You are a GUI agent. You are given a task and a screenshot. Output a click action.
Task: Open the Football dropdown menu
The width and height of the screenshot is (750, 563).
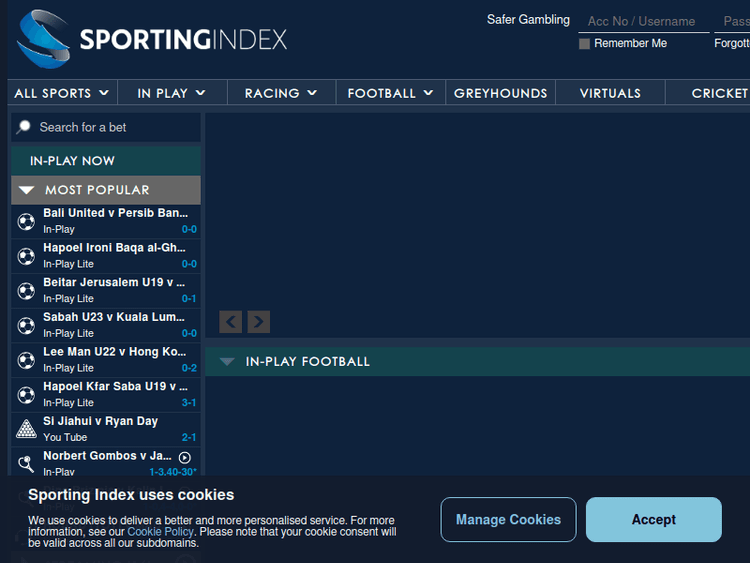391,93
